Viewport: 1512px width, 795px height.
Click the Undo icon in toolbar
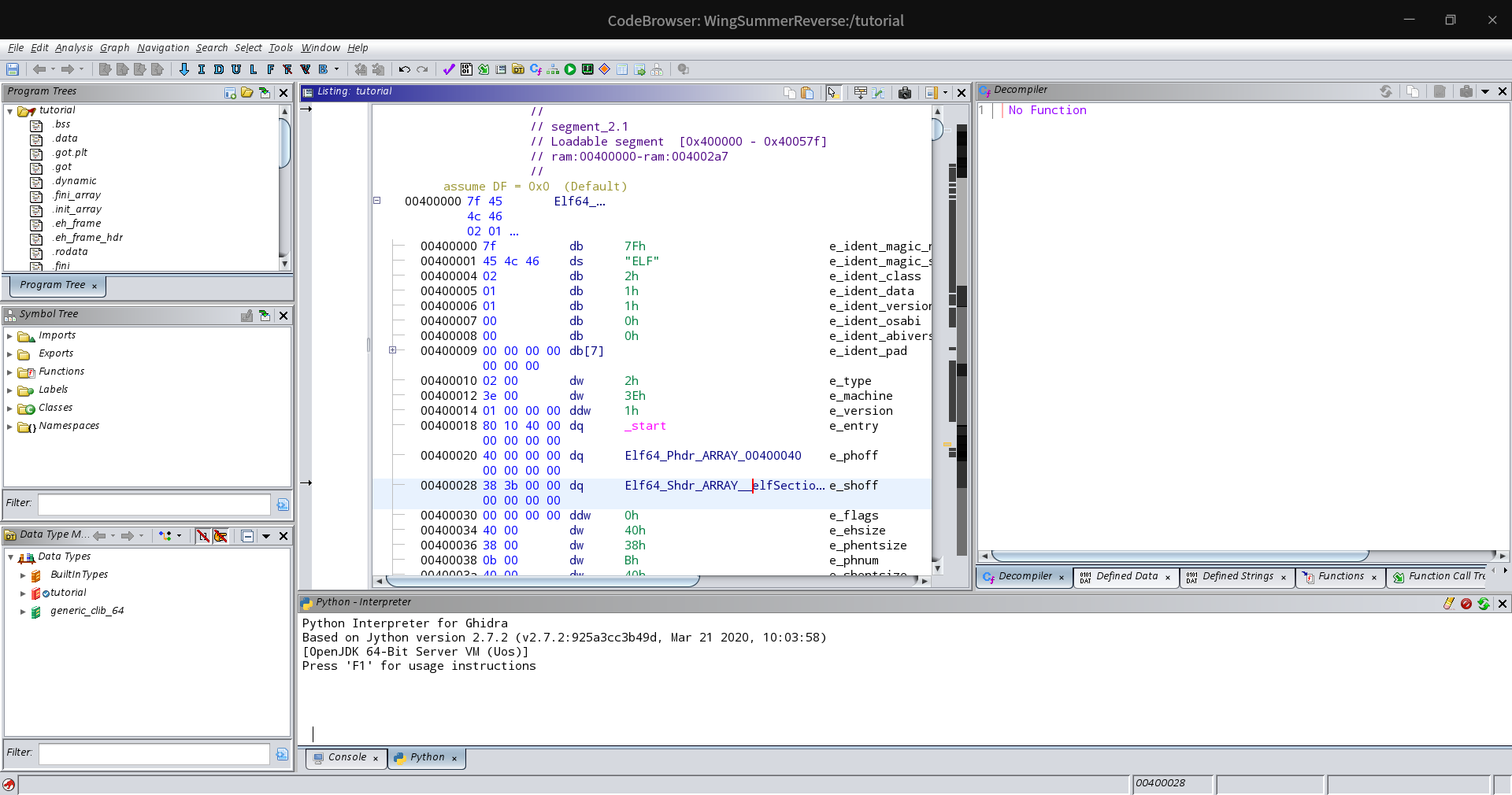(x=405, y=69)
